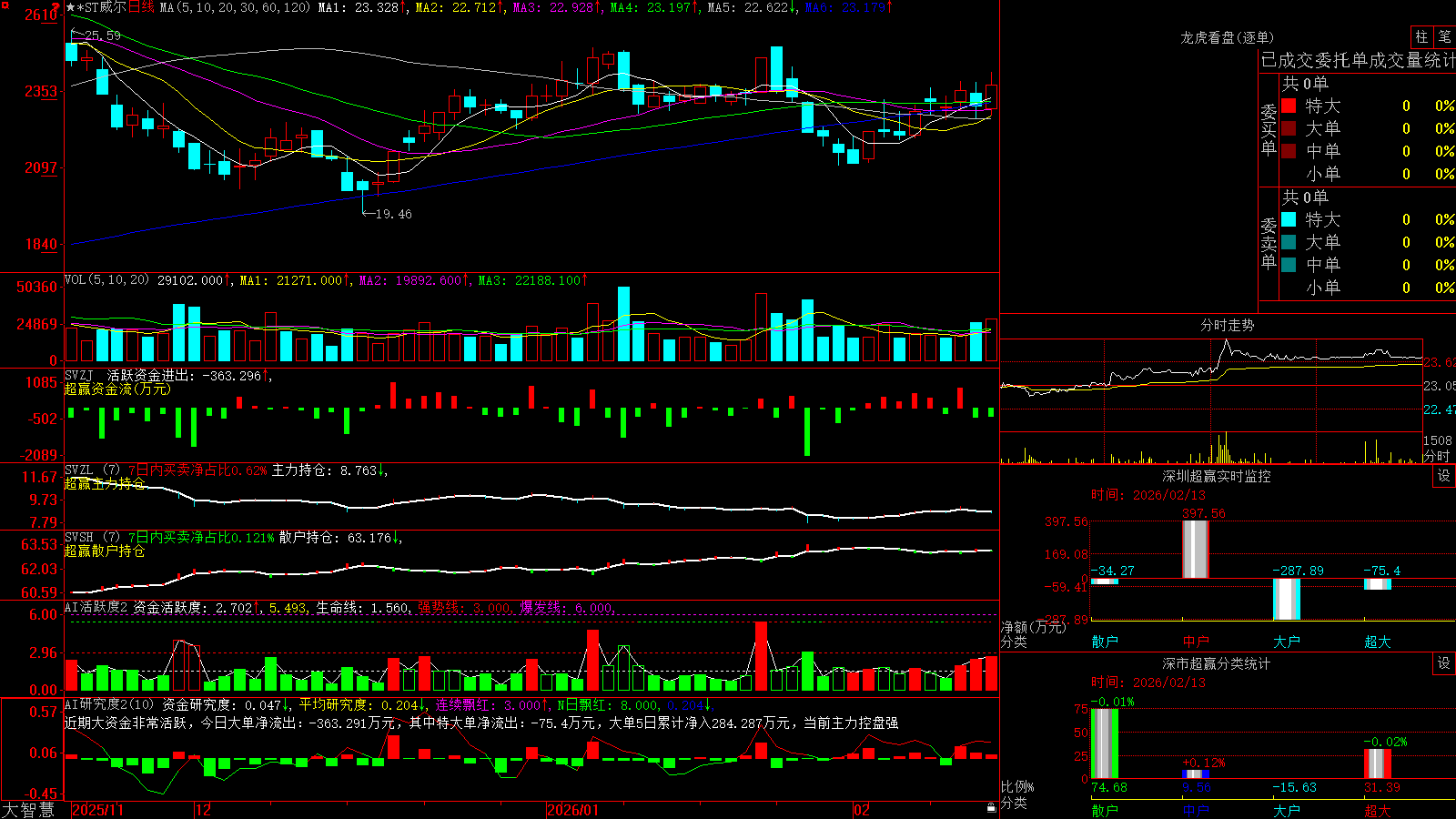Click the 23.05 price on 分时走势 axis
The image size is (1456, 819).
pyautogui.click(x=1439, y=386)
